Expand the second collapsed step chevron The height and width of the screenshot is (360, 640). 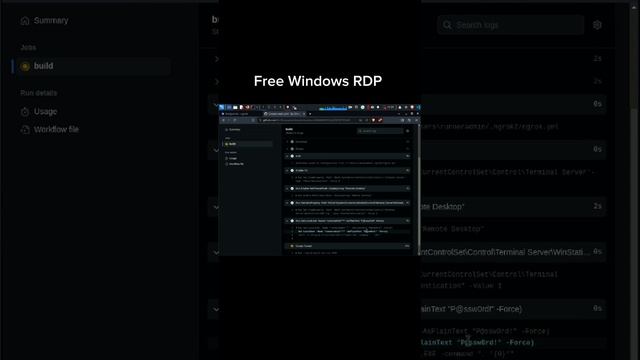pos(216,82)
